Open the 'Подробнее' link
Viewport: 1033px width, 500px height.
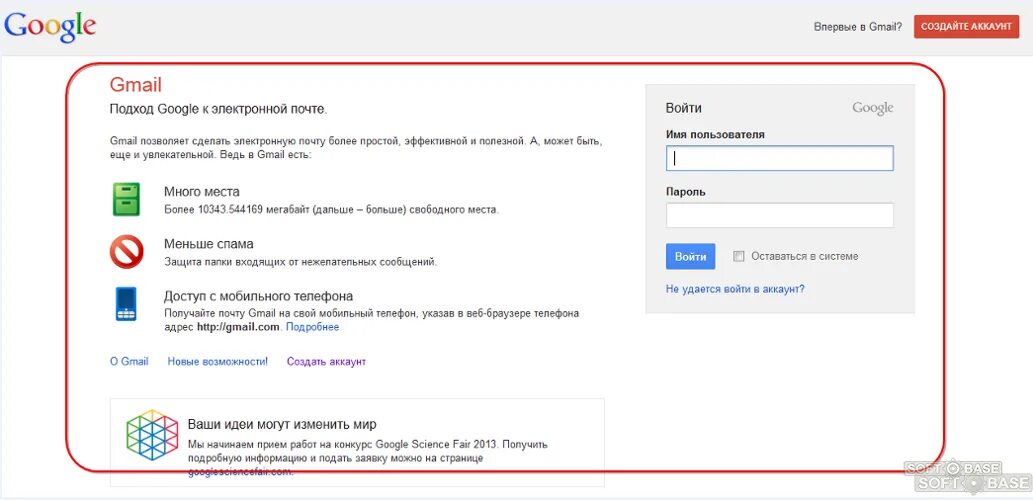click(313, 327)
